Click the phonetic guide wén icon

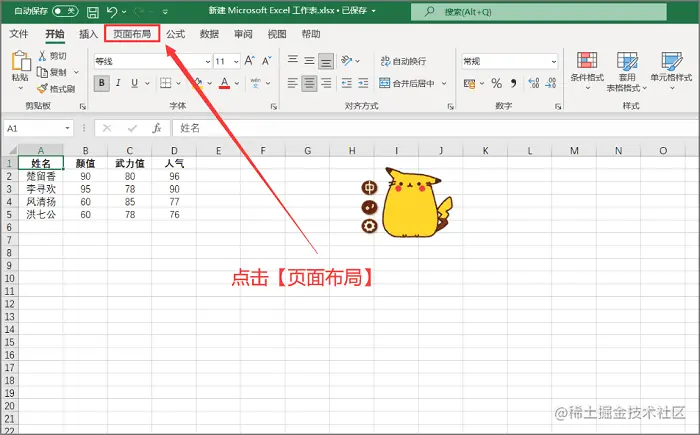(255, 83)
